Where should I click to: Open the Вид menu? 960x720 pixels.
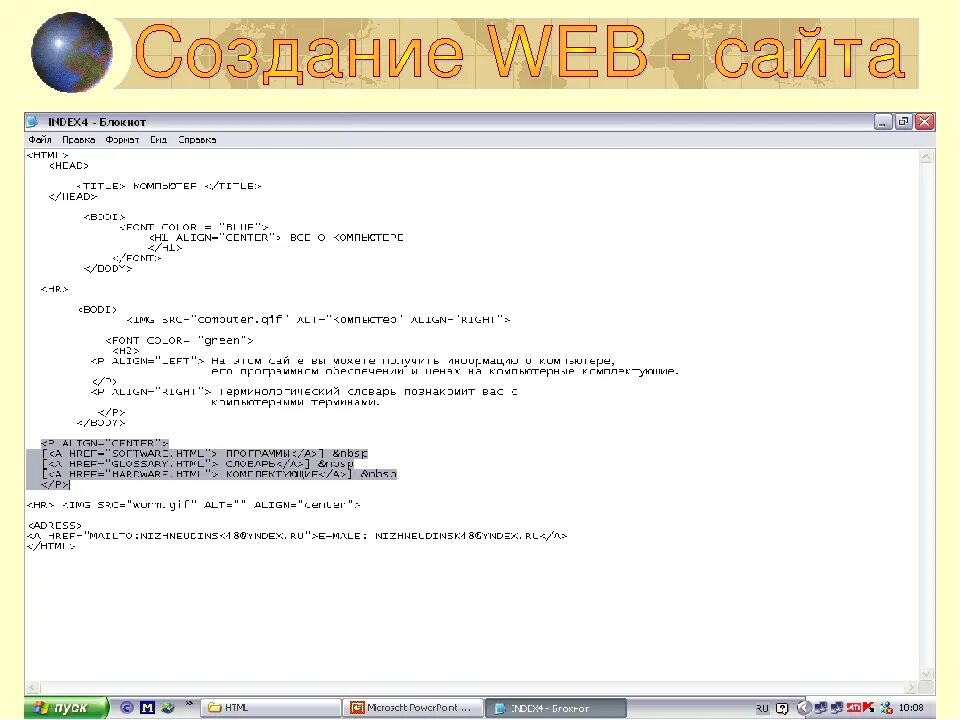coord(158,140)
